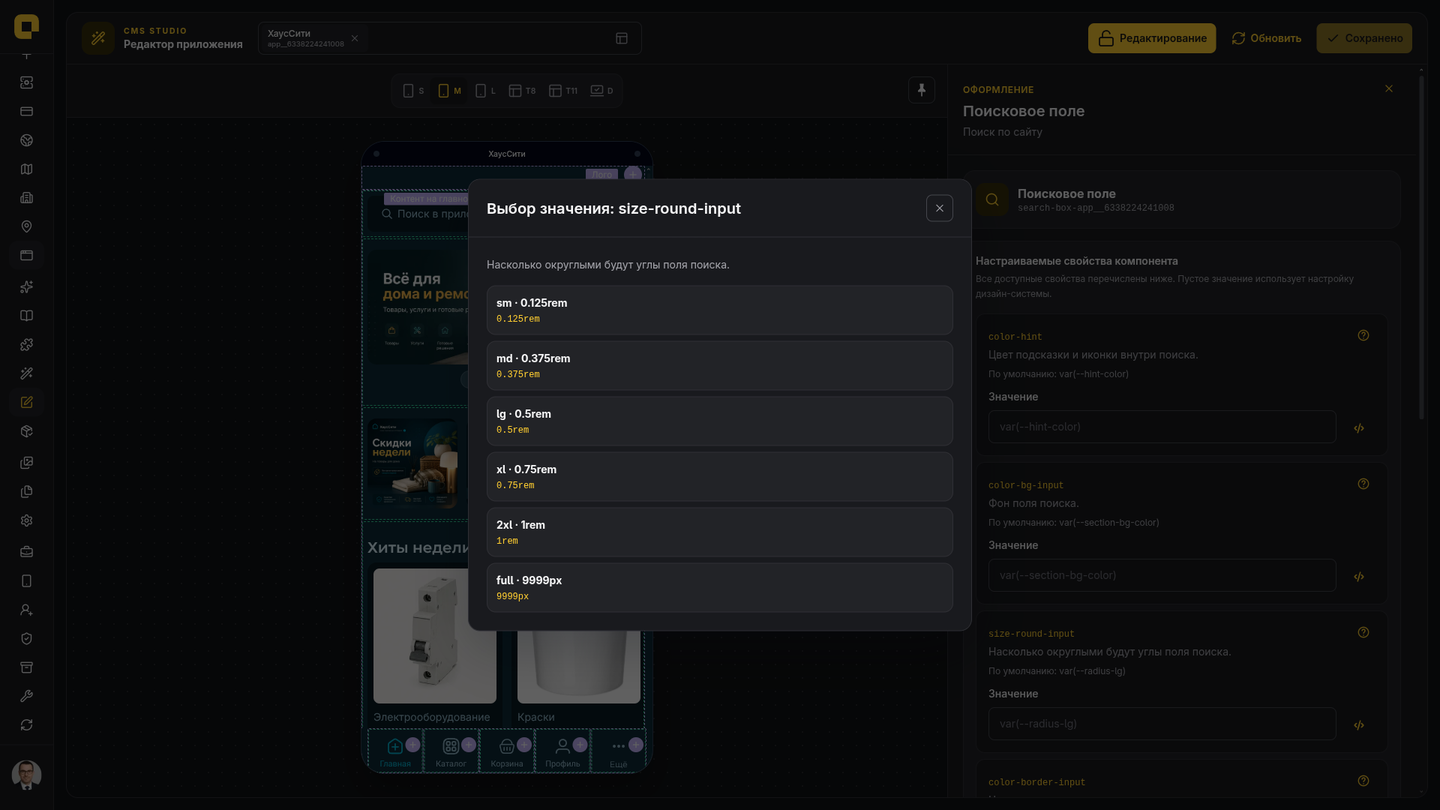Close the size-round-input value dialog
This screenshot has height=810, width=1440.
(939, 208)
